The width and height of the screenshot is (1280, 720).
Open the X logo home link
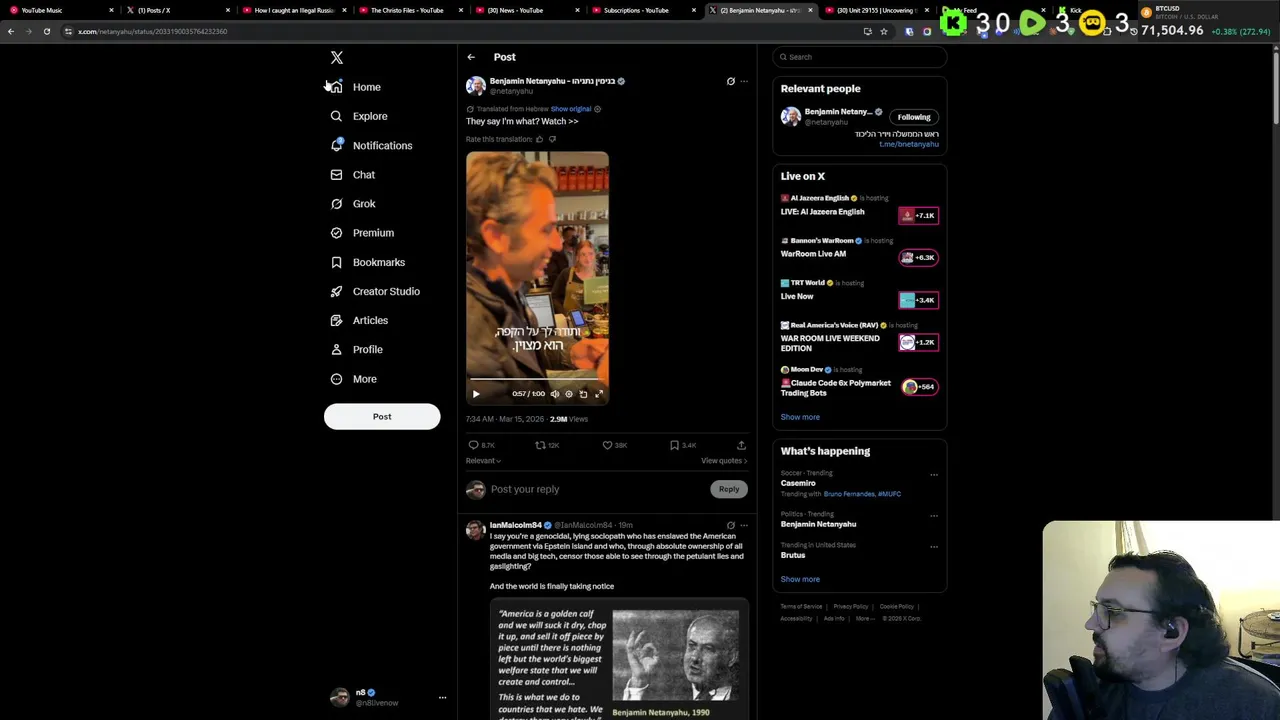[337, 58]
